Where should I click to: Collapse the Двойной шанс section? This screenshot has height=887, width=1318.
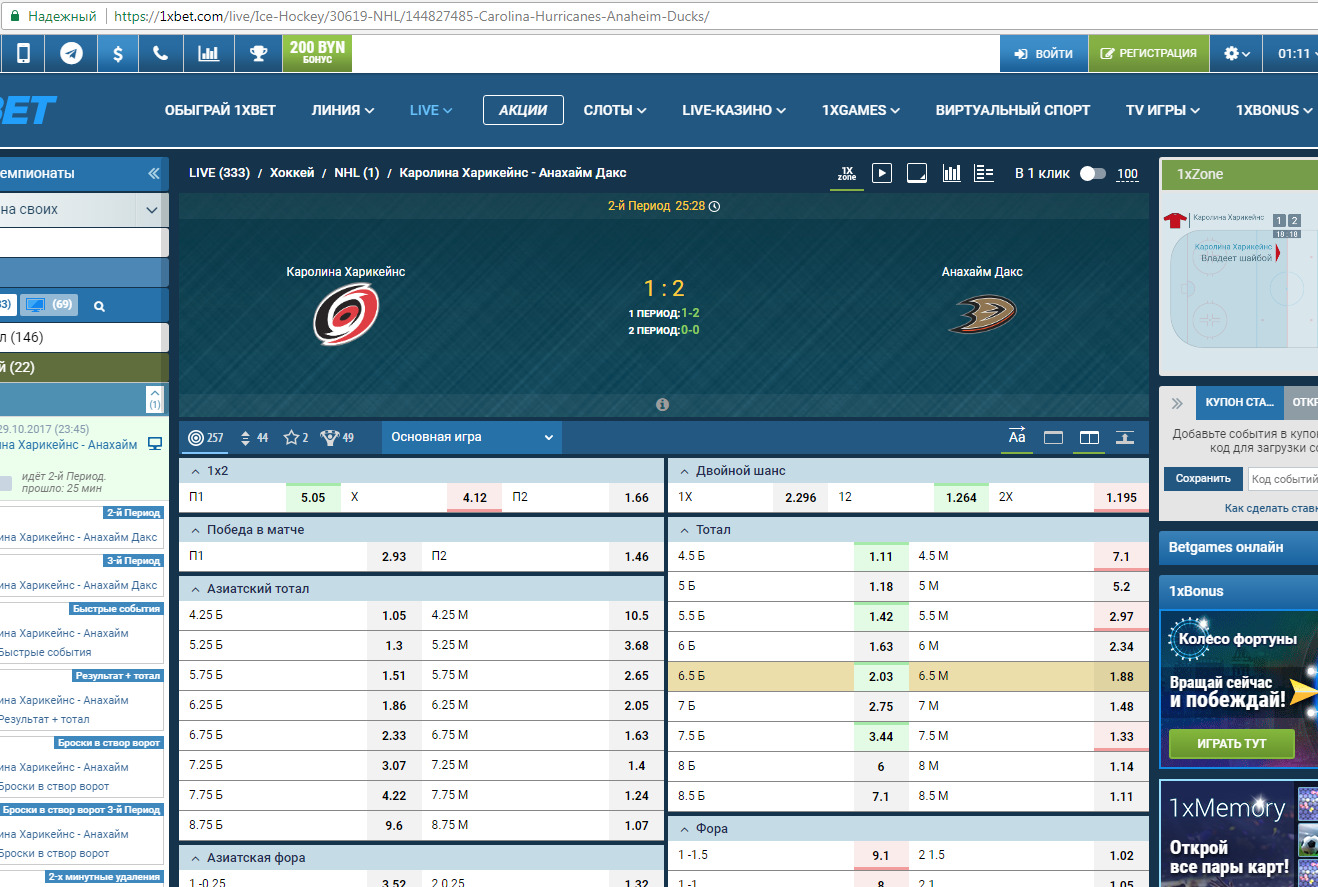point(908,470)
